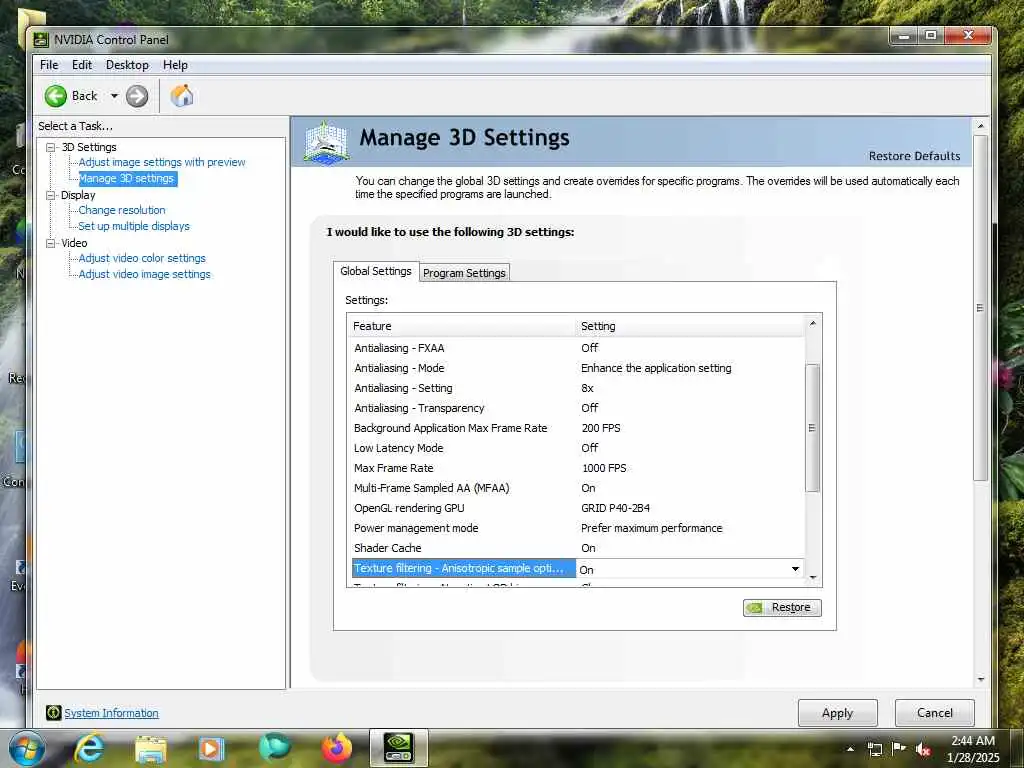The height and width of the screenshot is (768, 1024).
Task: Open the Desktop menu
Action: pyautogui.click(x=127, y=65)
